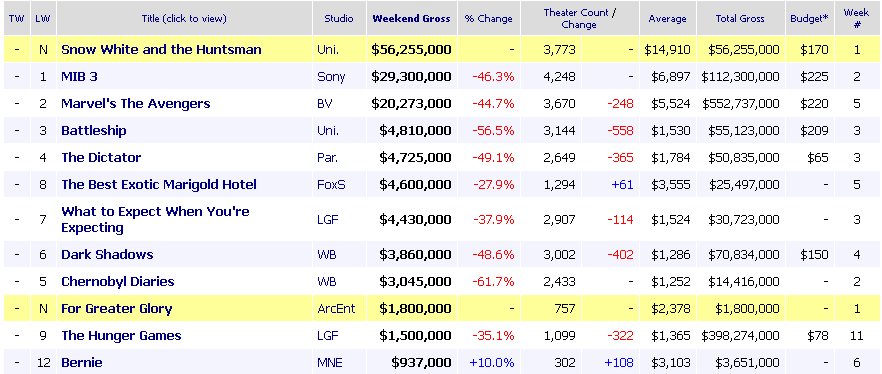882x374 pixels.
Task: Open What to Expect When You're Expecting
Action: click(x=155, y=219)
